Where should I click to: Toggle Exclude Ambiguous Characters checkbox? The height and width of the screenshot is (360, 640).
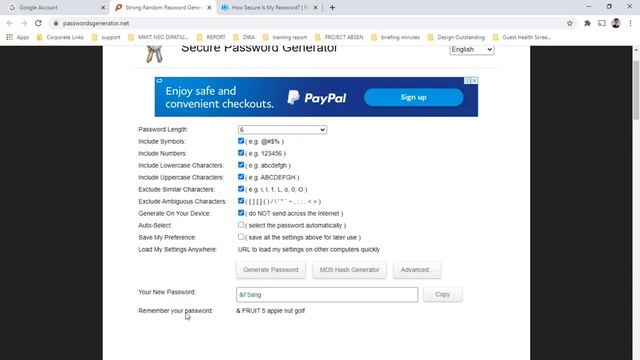tap(241, 201)
